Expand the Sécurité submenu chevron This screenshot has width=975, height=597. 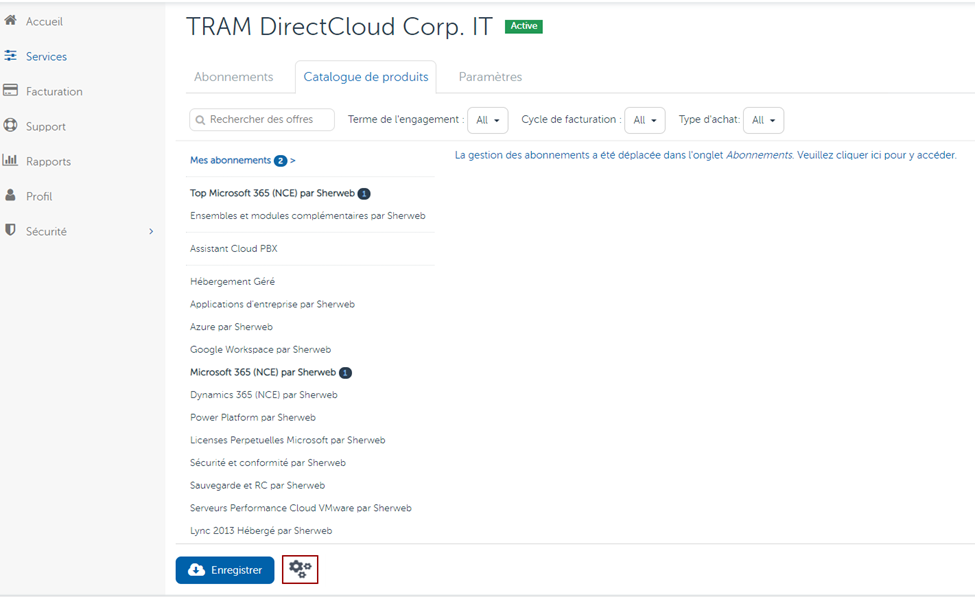pyautogui.click(x=151, y=231)
